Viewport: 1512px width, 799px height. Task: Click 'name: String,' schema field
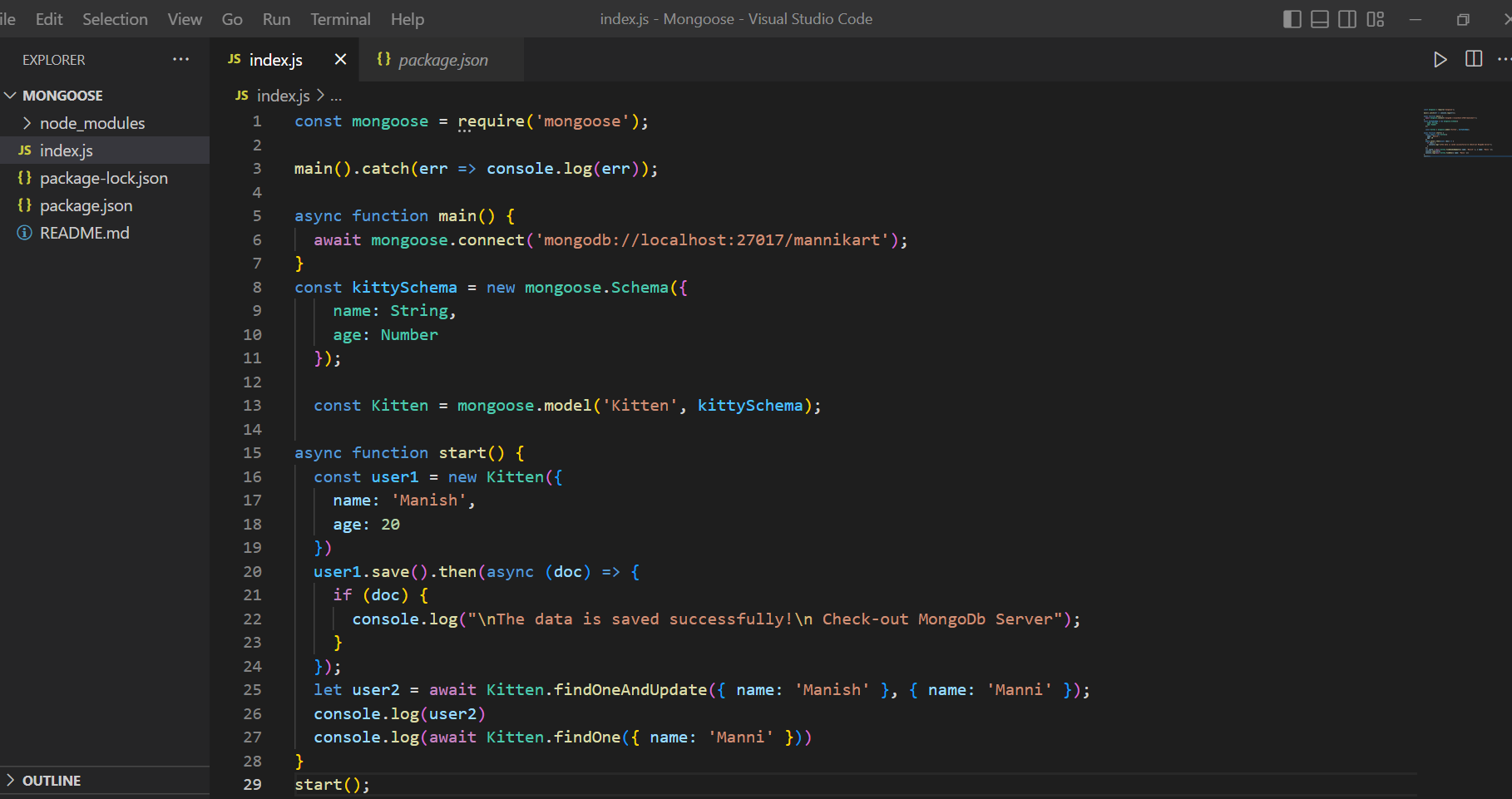click(x=394, y=310)
